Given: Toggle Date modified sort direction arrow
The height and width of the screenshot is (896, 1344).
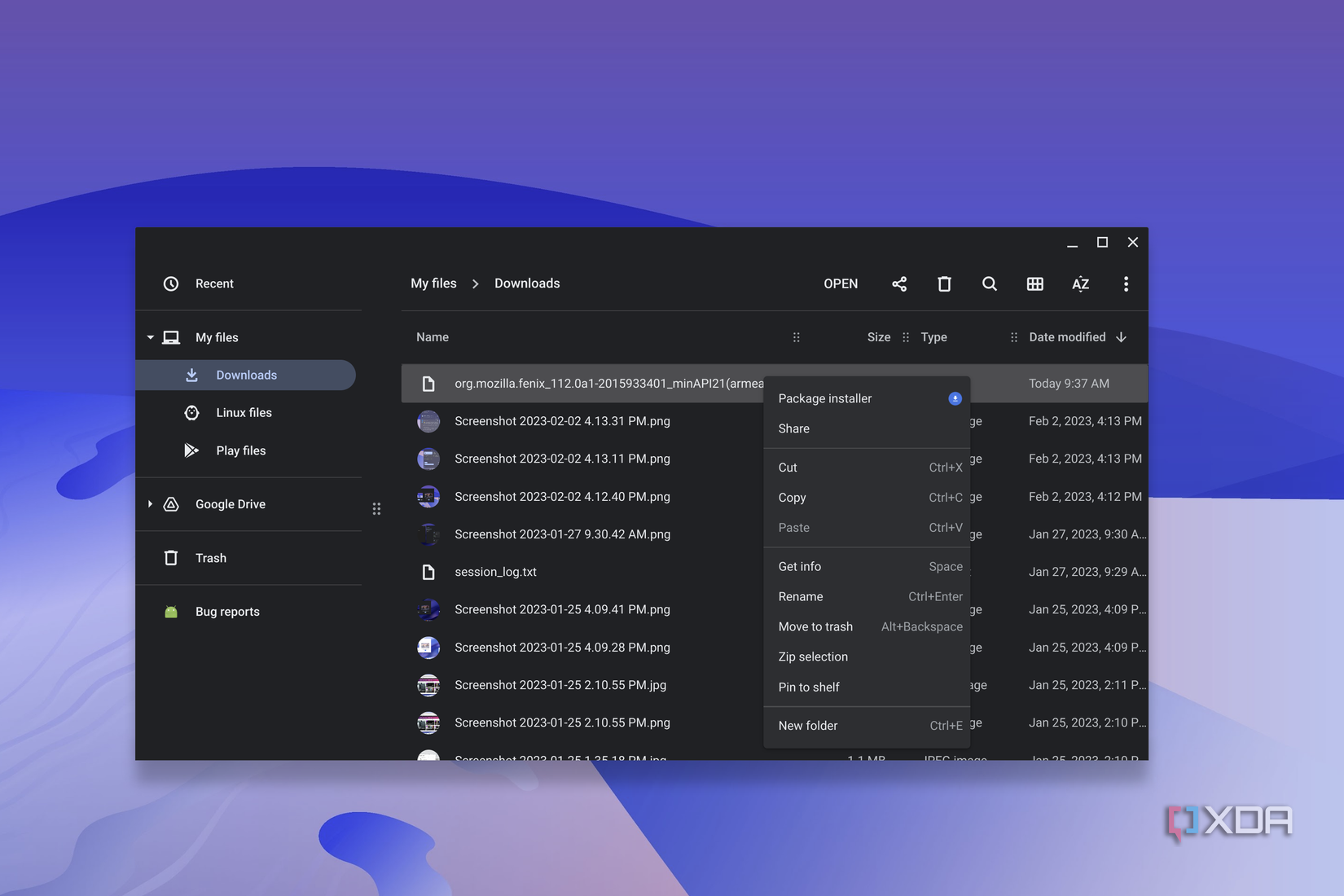Looking at the screenshot, I should point(1121,337).
